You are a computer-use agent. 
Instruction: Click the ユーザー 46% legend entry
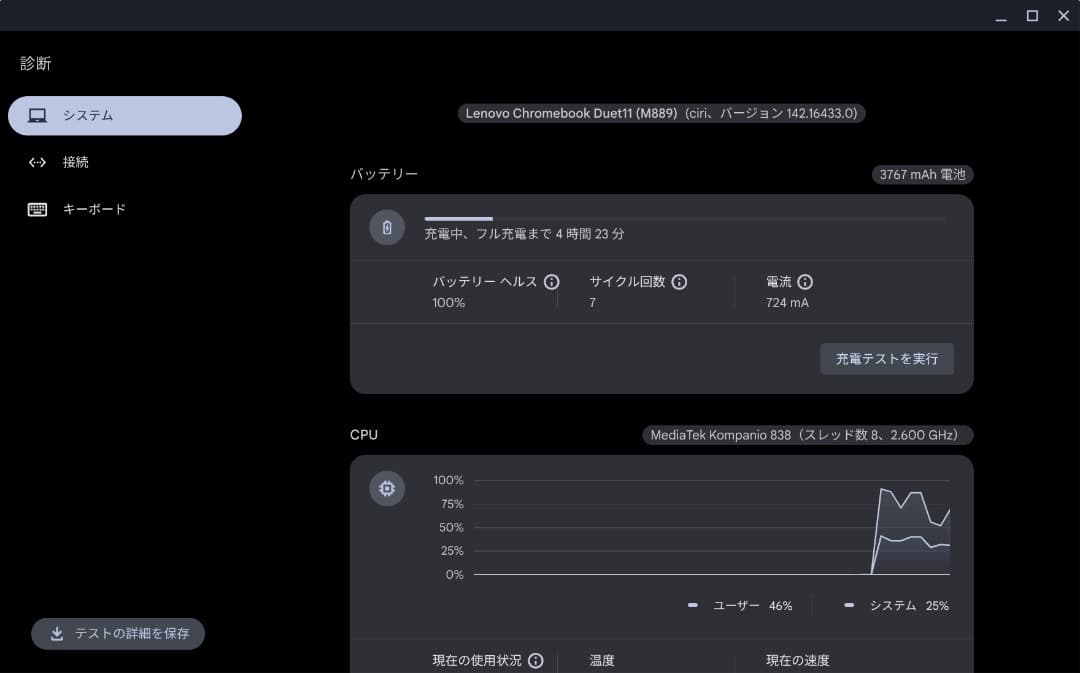(x=743, y=605)
